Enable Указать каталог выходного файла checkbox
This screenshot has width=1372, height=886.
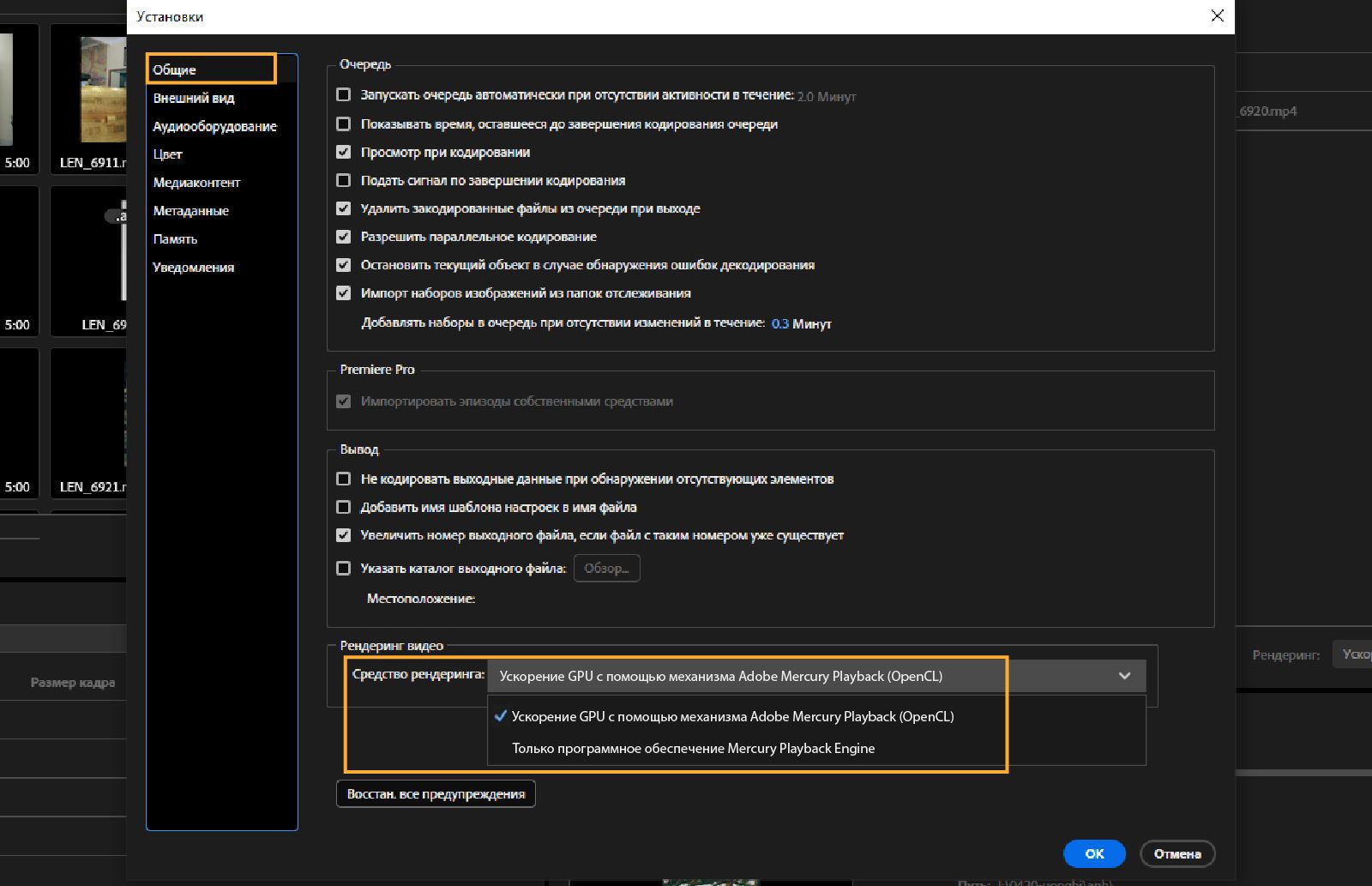(344, 568)
